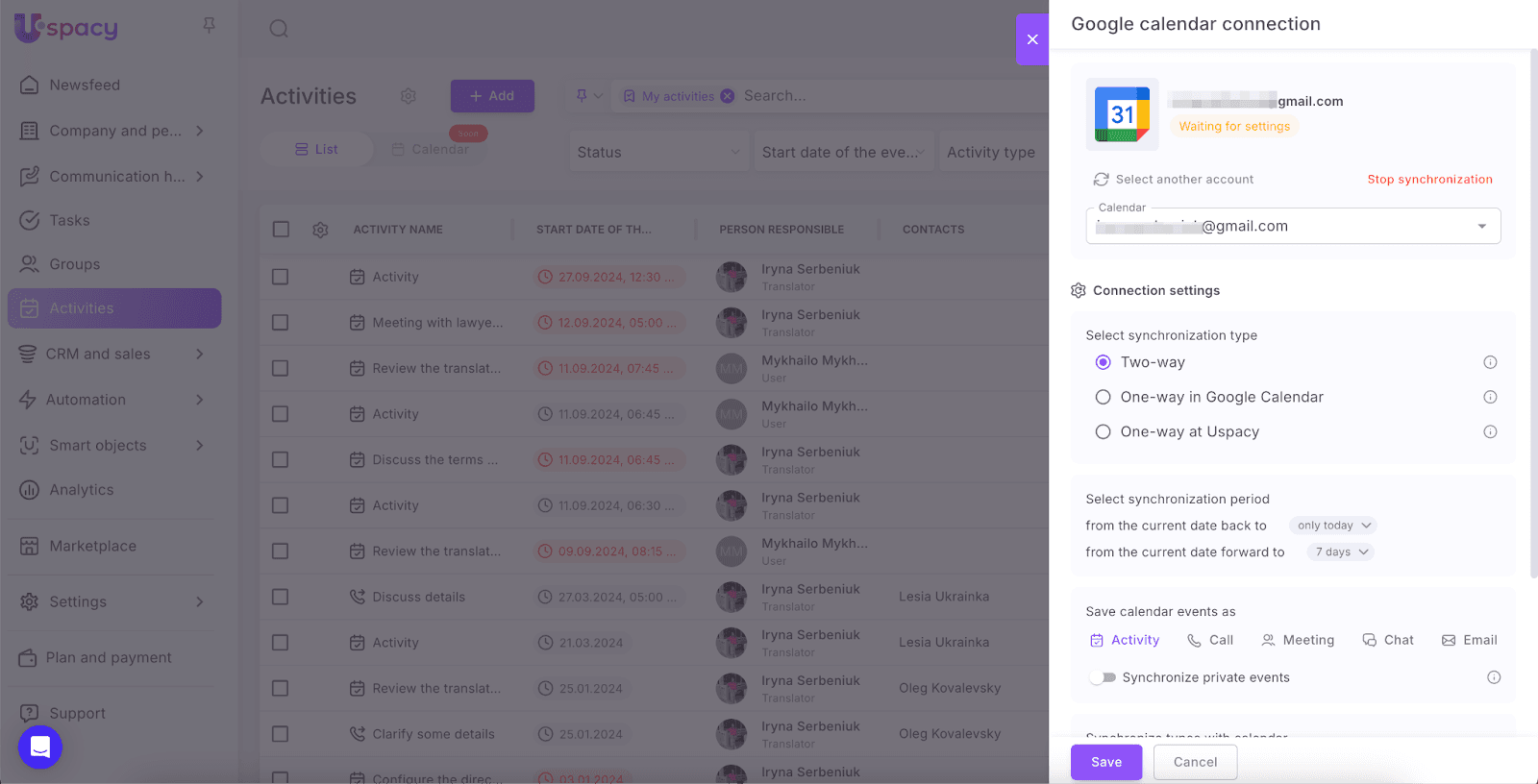Screen dimensions: 1538x784
Task: Click info icon for One-way at Uspacy
Action: (x=1490, y=432)
